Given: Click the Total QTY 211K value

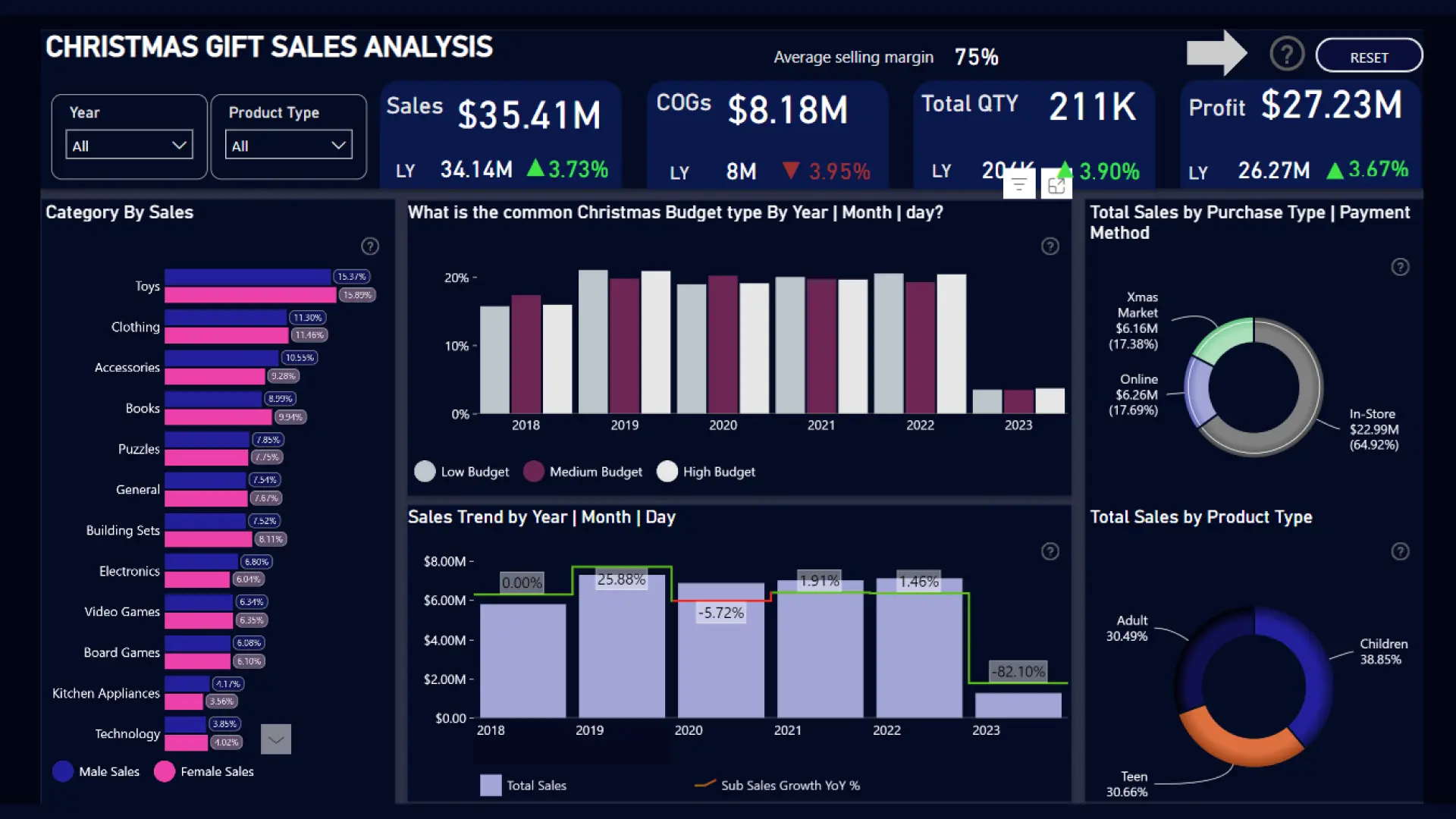Looking at the screenshot, I should (x=1093, y=106).
